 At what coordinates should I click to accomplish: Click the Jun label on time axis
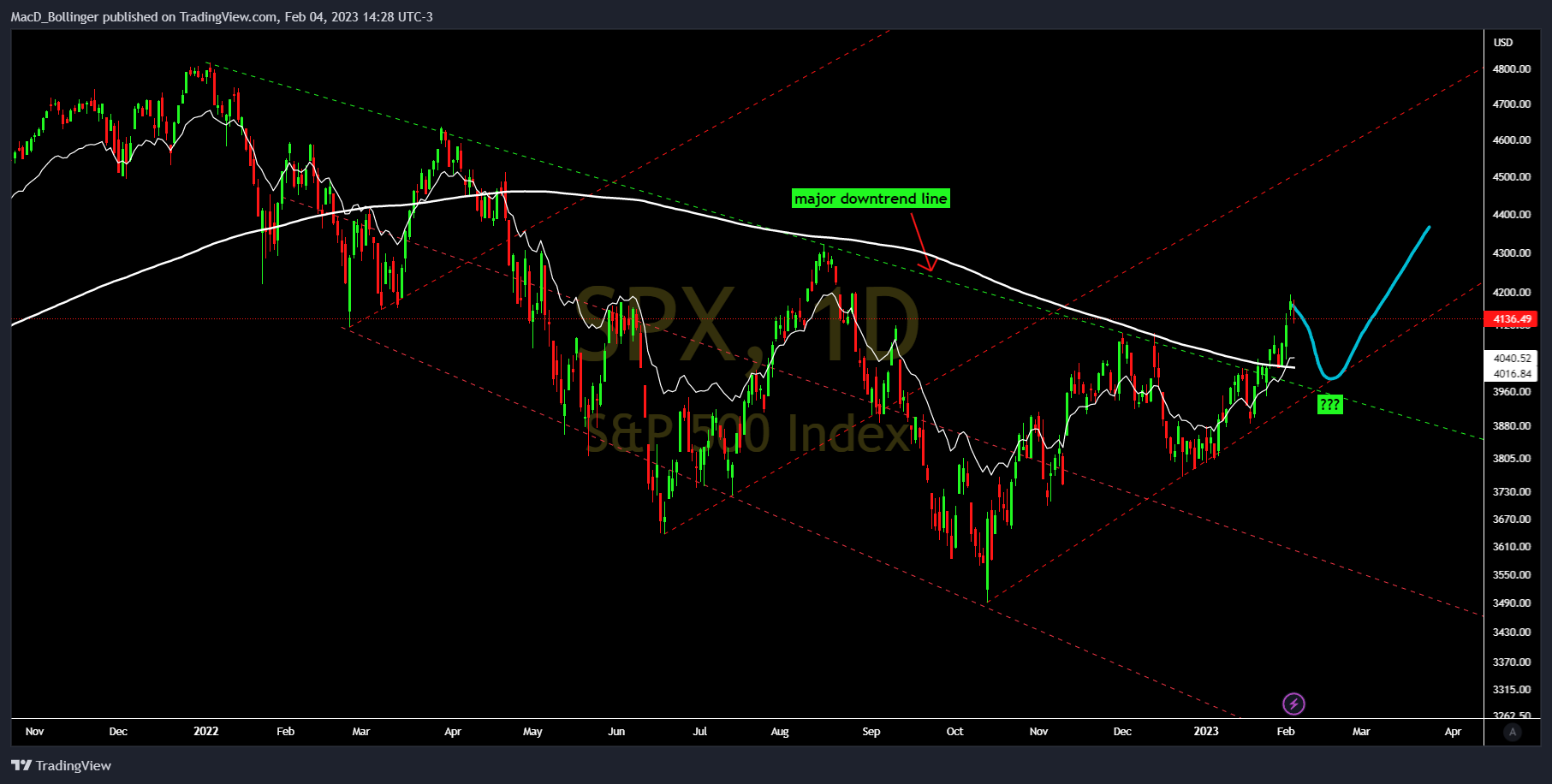[616, 731]
